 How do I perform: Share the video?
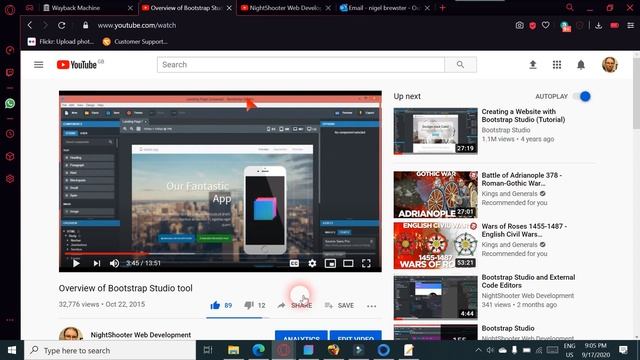[295, 305]
